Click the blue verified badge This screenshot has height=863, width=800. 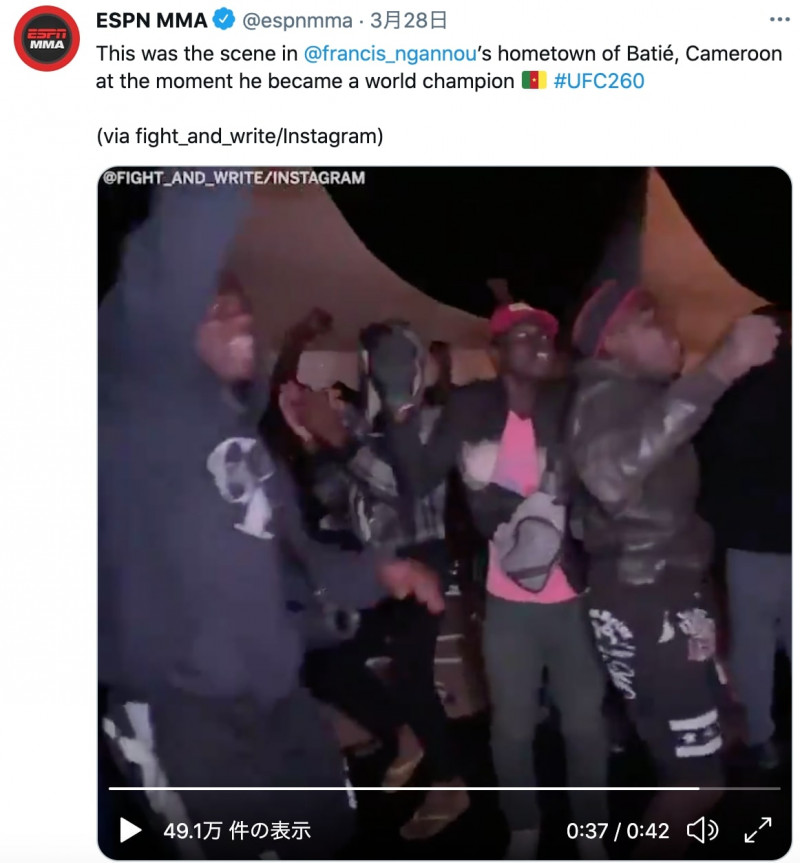[x=224, y=20]
